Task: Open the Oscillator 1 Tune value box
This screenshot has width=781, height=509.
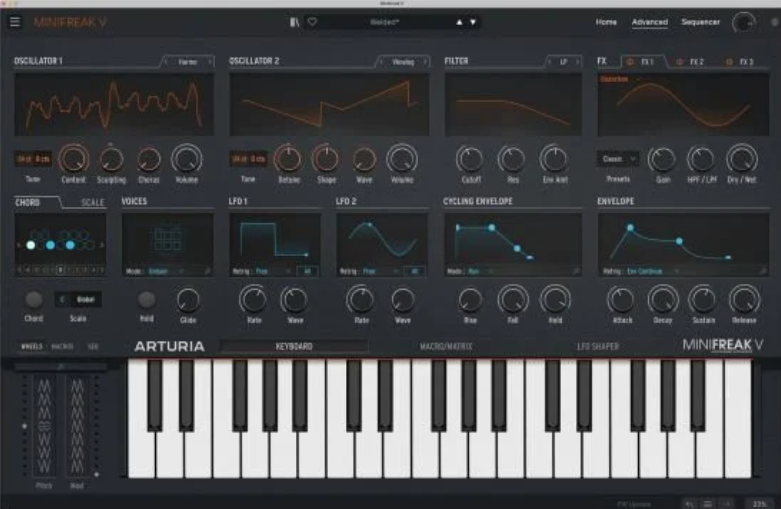Action: [33, 159]
